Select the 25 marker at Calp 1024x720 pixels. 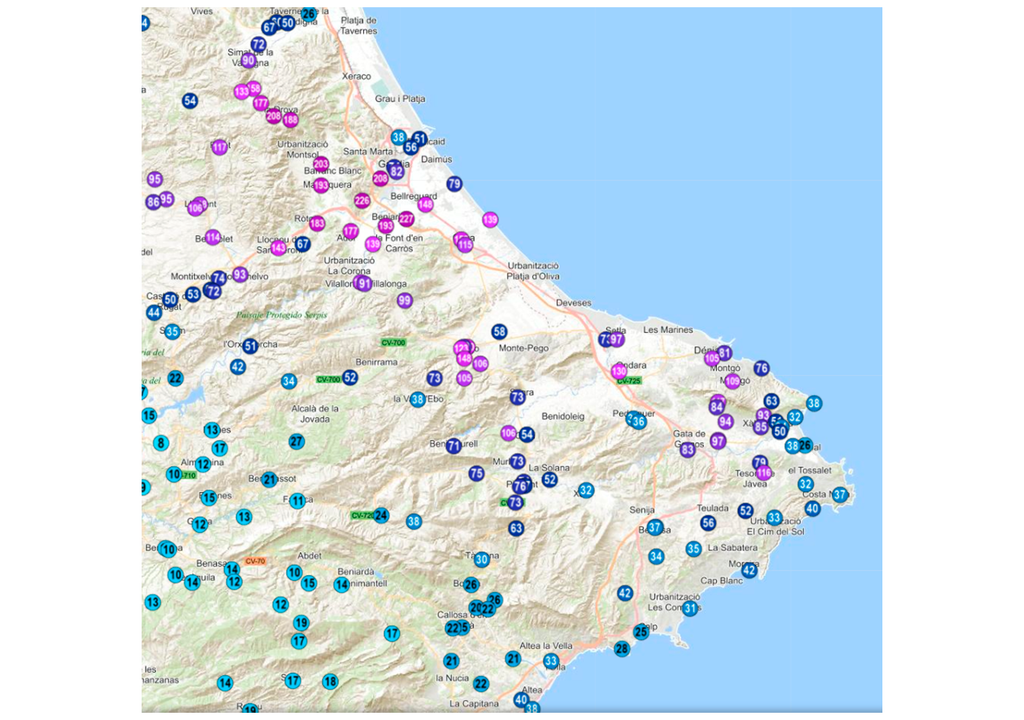pyautogui.click(x=641, y=632)
